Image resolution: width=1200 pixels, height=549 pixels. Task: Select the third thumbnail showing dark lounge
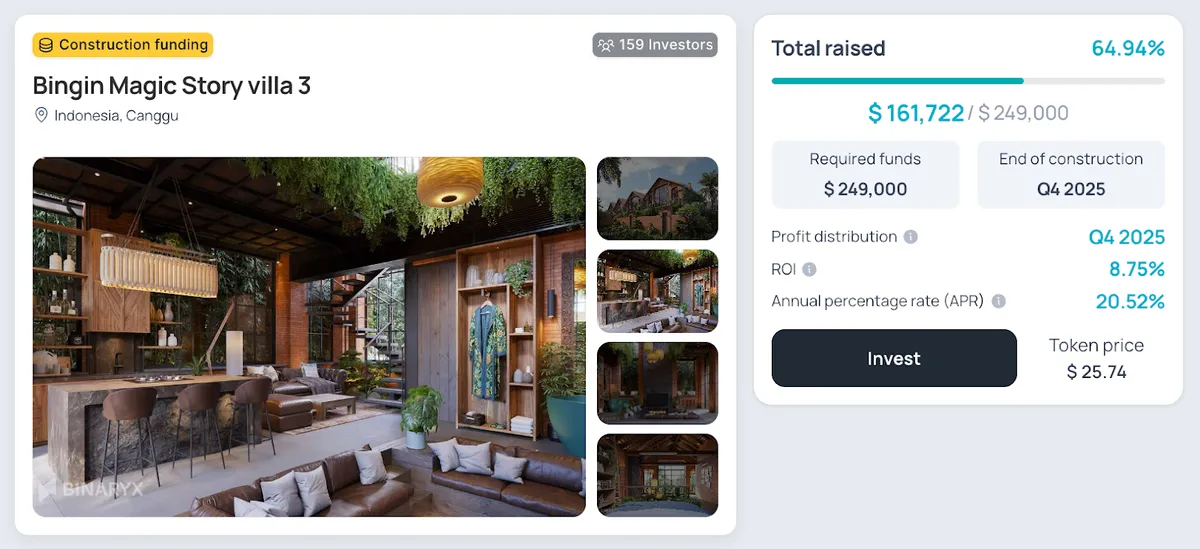[x=657, y=383]
